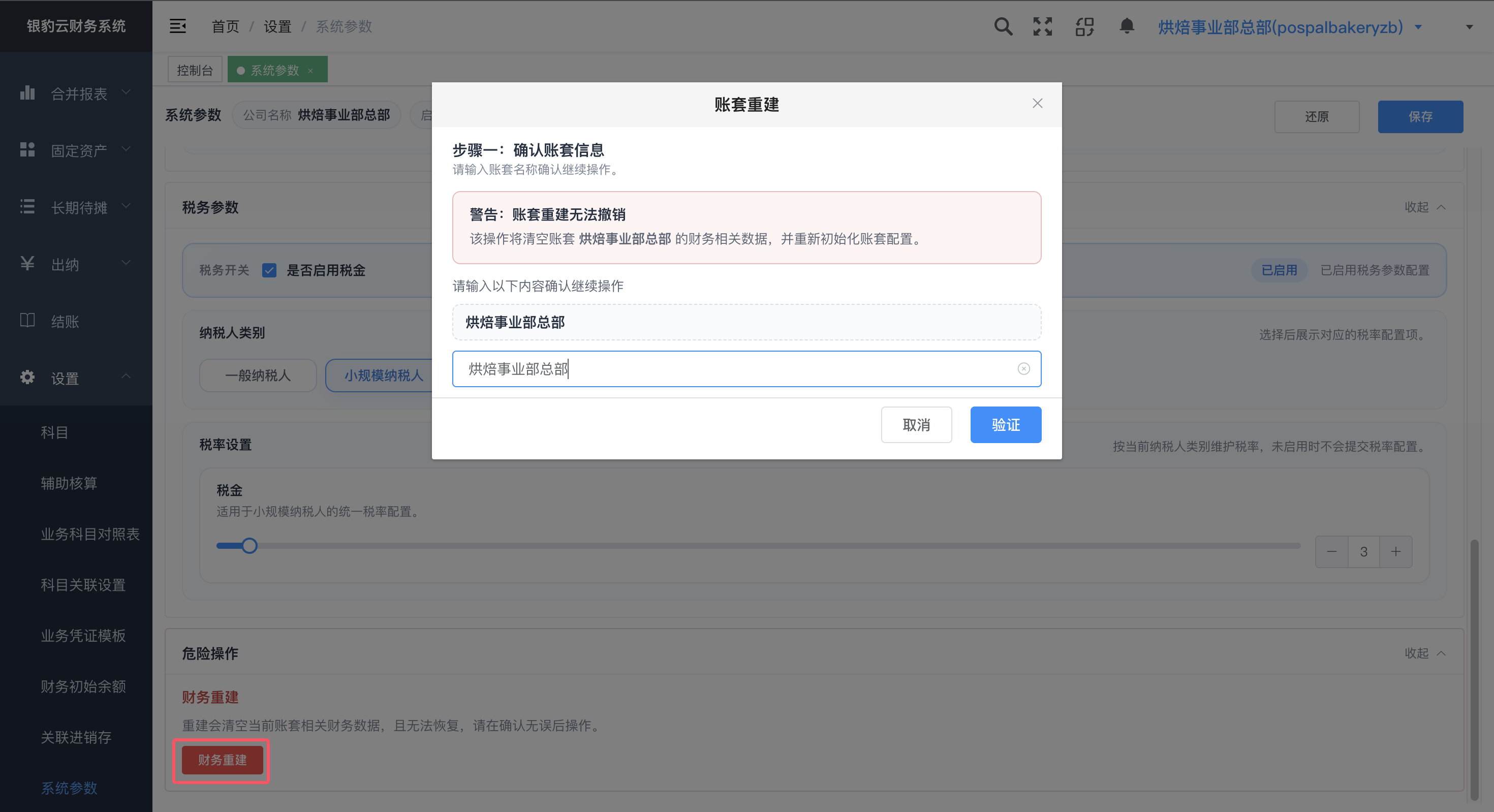Close the 系统参数 tab with its x
Screen dimensions: 1494x812
(x=310, y=71)
